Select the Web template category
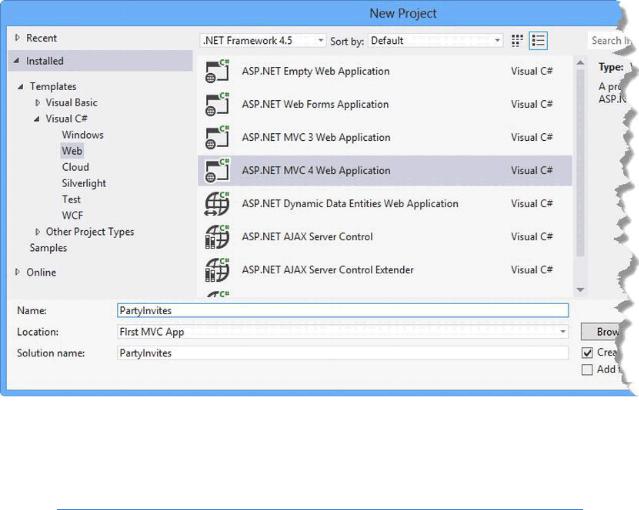The width and height of the screenshot is (639, 510). 72,151
